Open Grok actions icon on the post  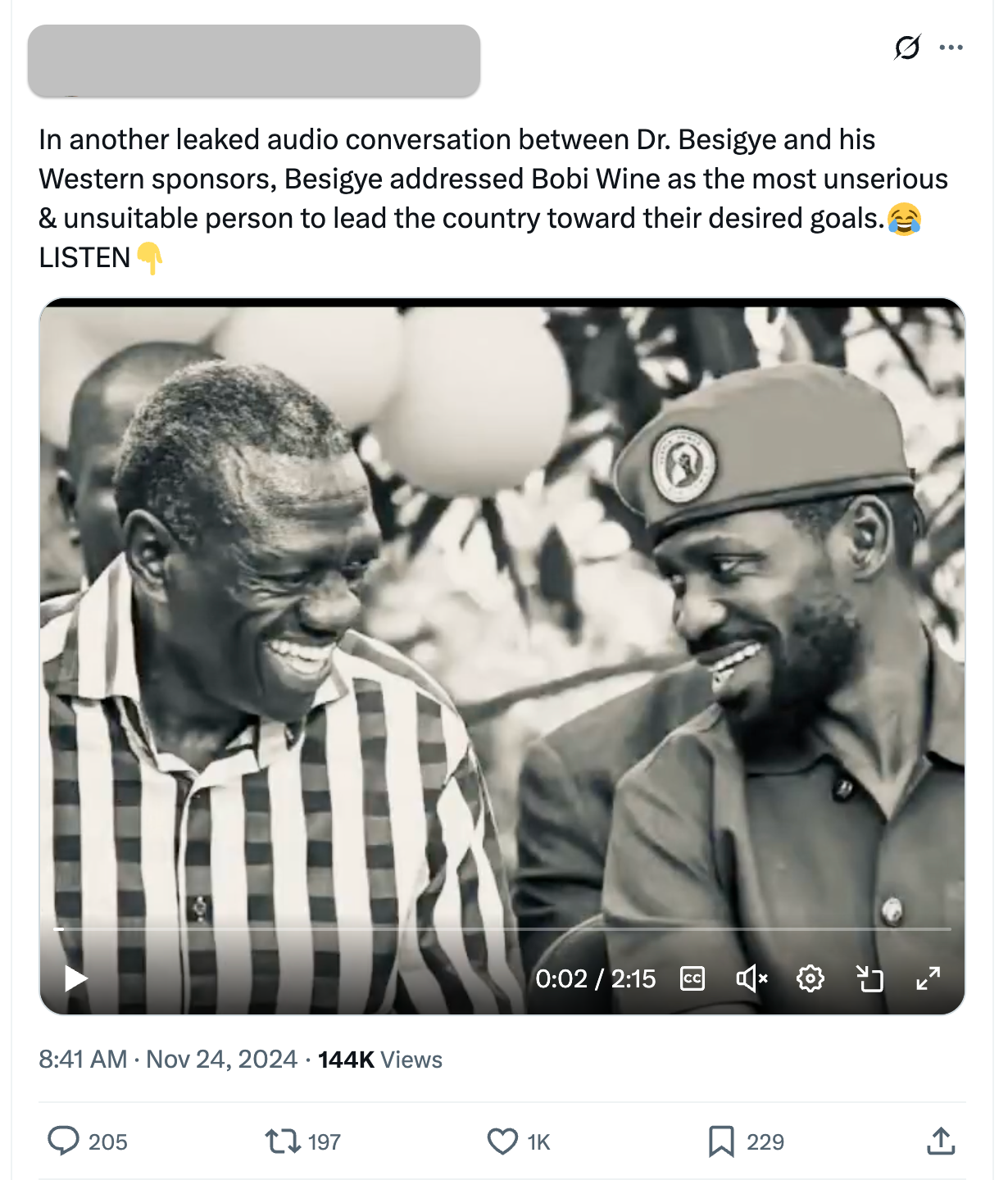907,48
